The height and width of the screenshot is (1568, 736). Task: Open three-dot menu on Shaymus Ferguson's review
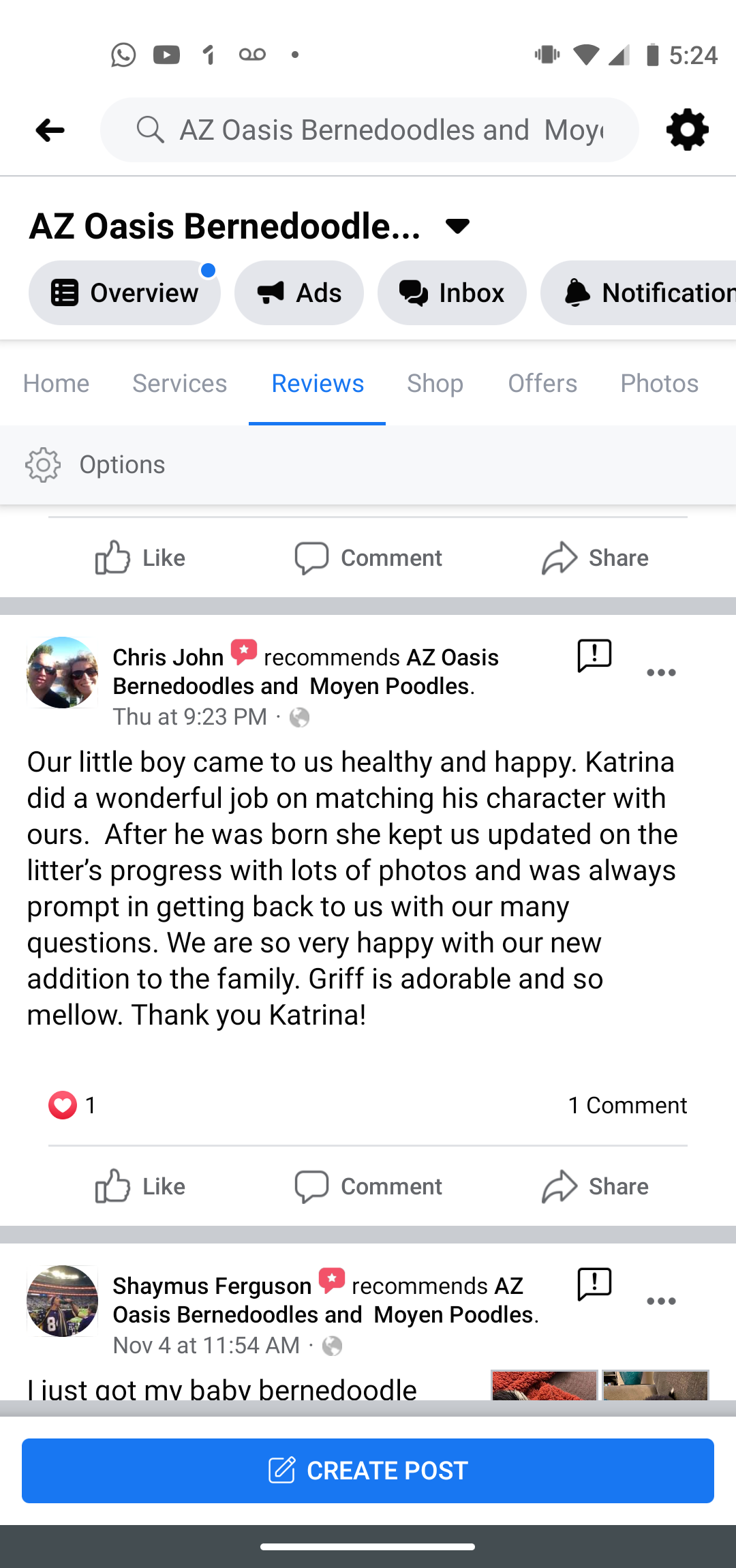(x=661, y=1301)
